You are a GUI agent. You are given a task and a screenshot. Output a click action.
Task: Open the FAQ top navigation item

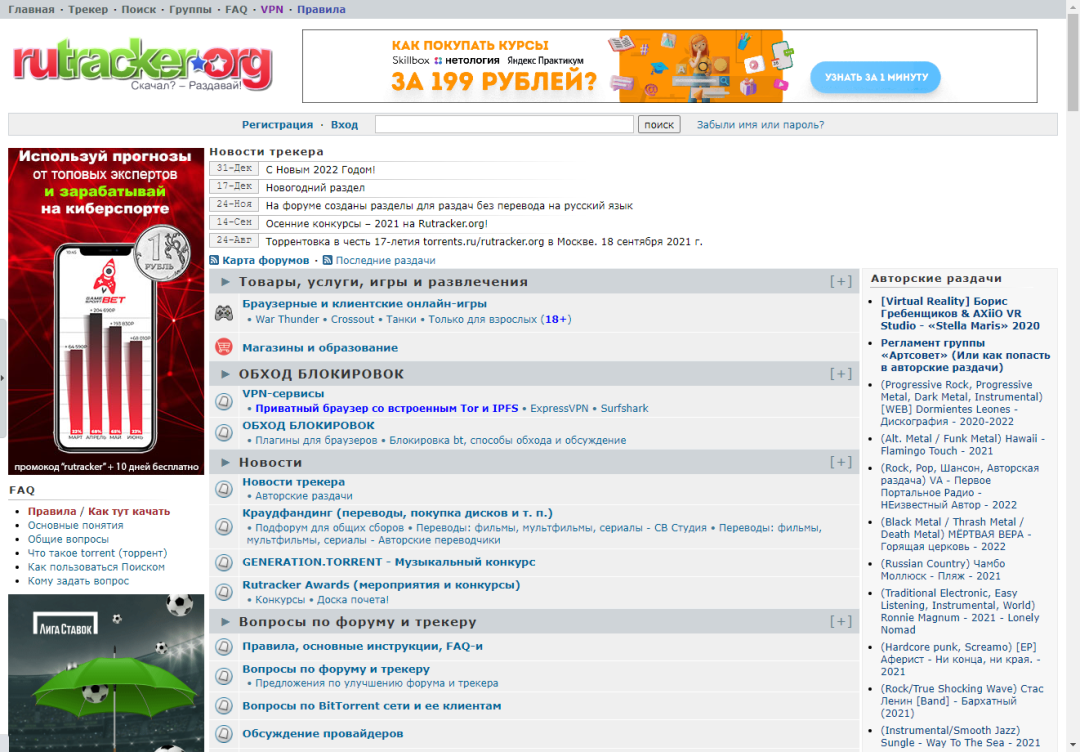[236, 9]
